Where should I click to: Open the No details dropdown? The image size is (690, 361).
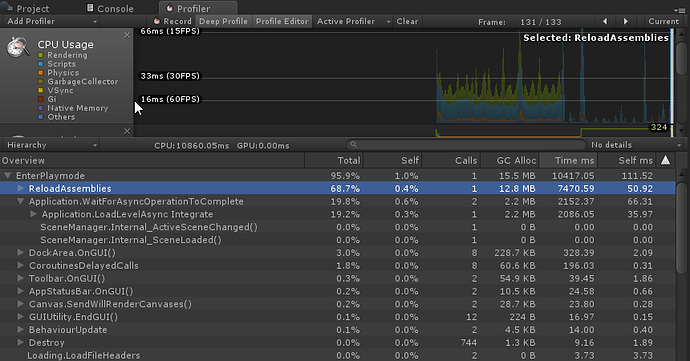click(x=636, y=145)
